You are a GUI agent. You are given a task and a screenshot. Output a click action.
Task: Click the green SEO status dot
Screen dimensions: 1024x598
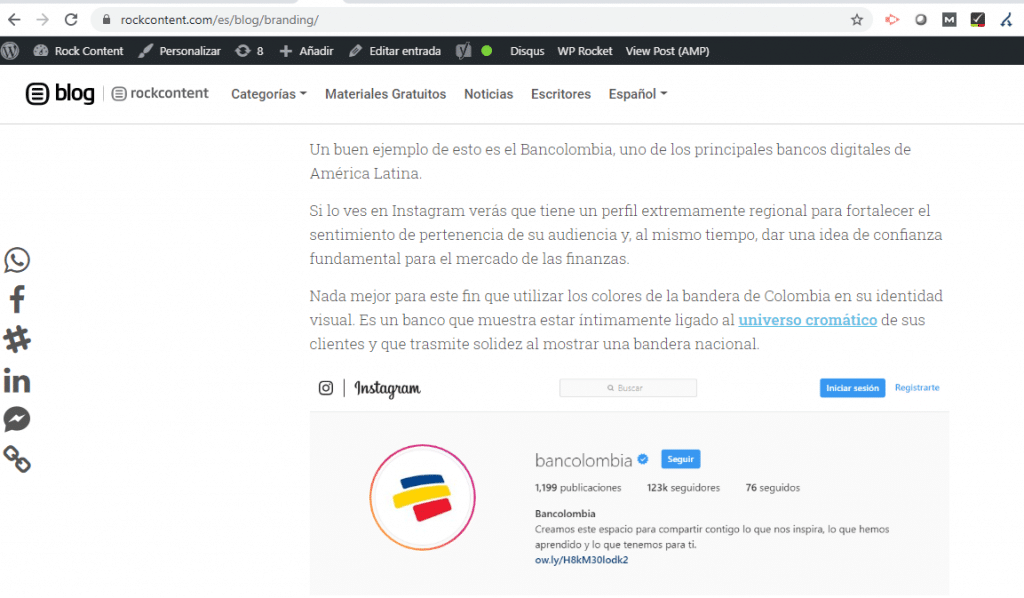pos(487,51)
